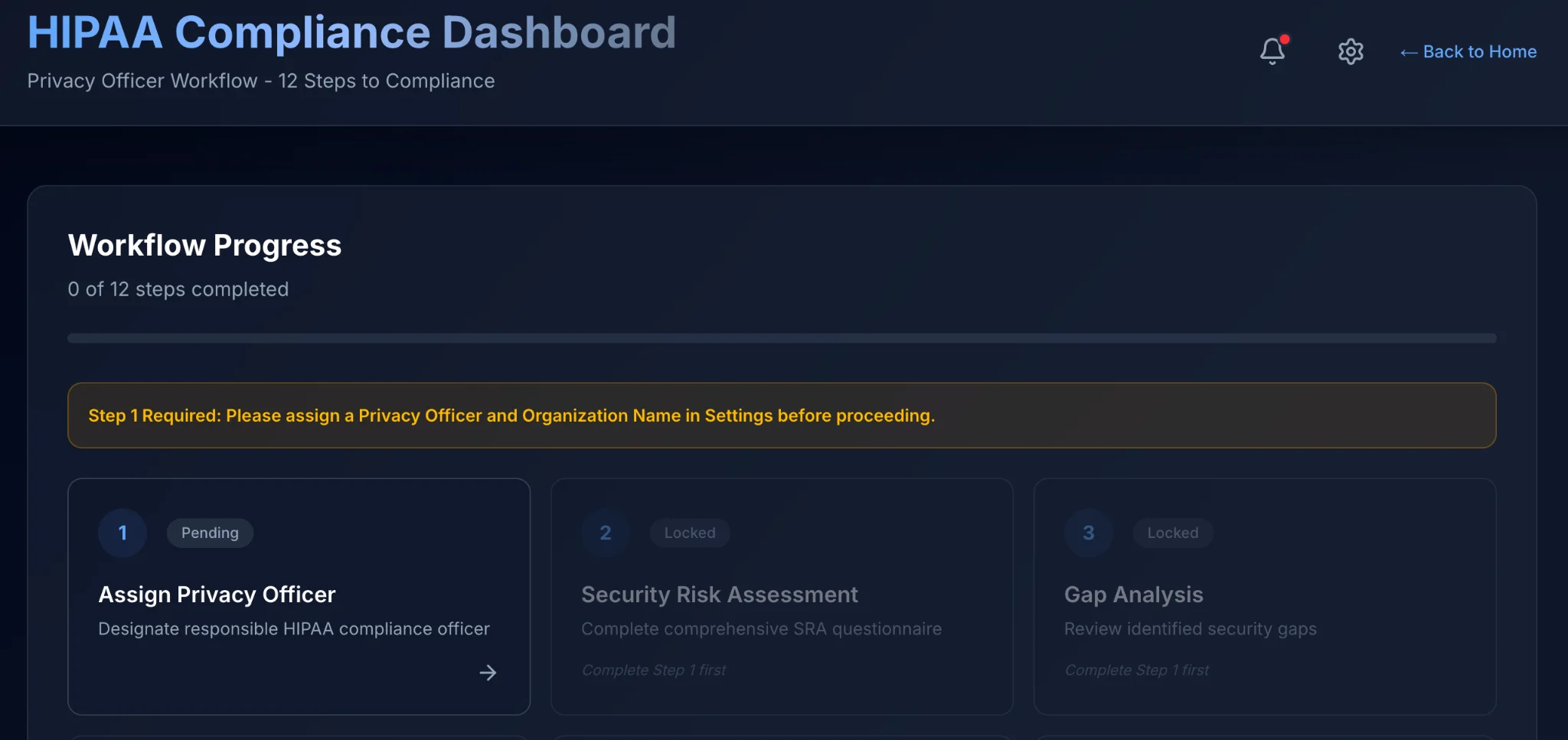Select the Security Risk Assessment card title

720,595
